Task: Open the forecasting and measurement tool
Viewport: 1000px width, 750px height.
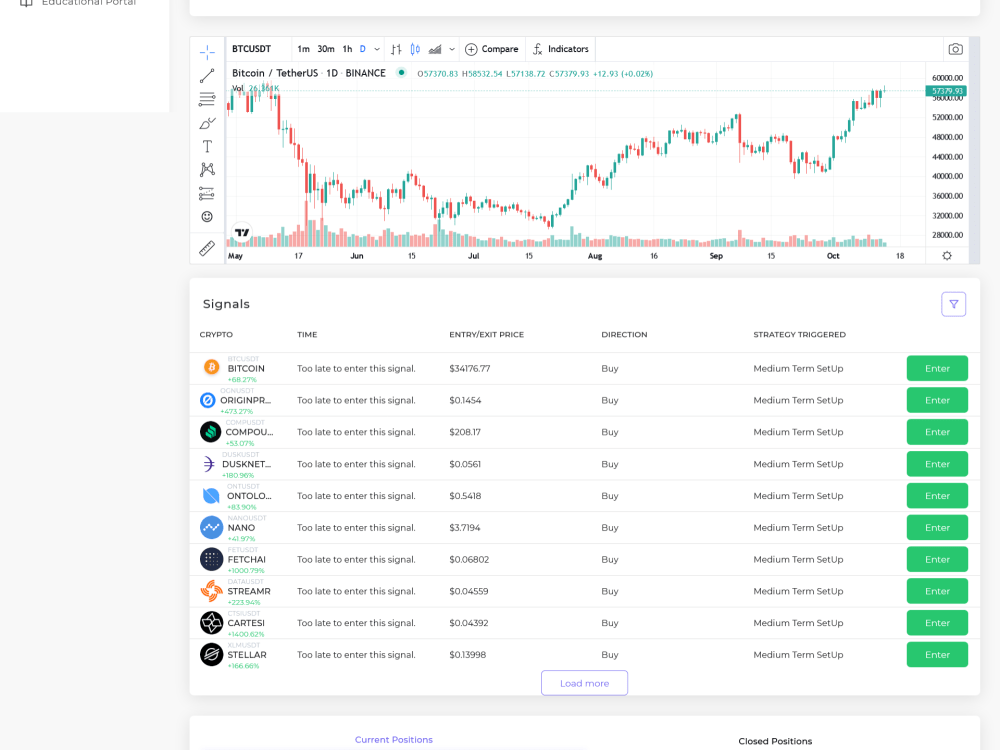Action: [207, 193]
